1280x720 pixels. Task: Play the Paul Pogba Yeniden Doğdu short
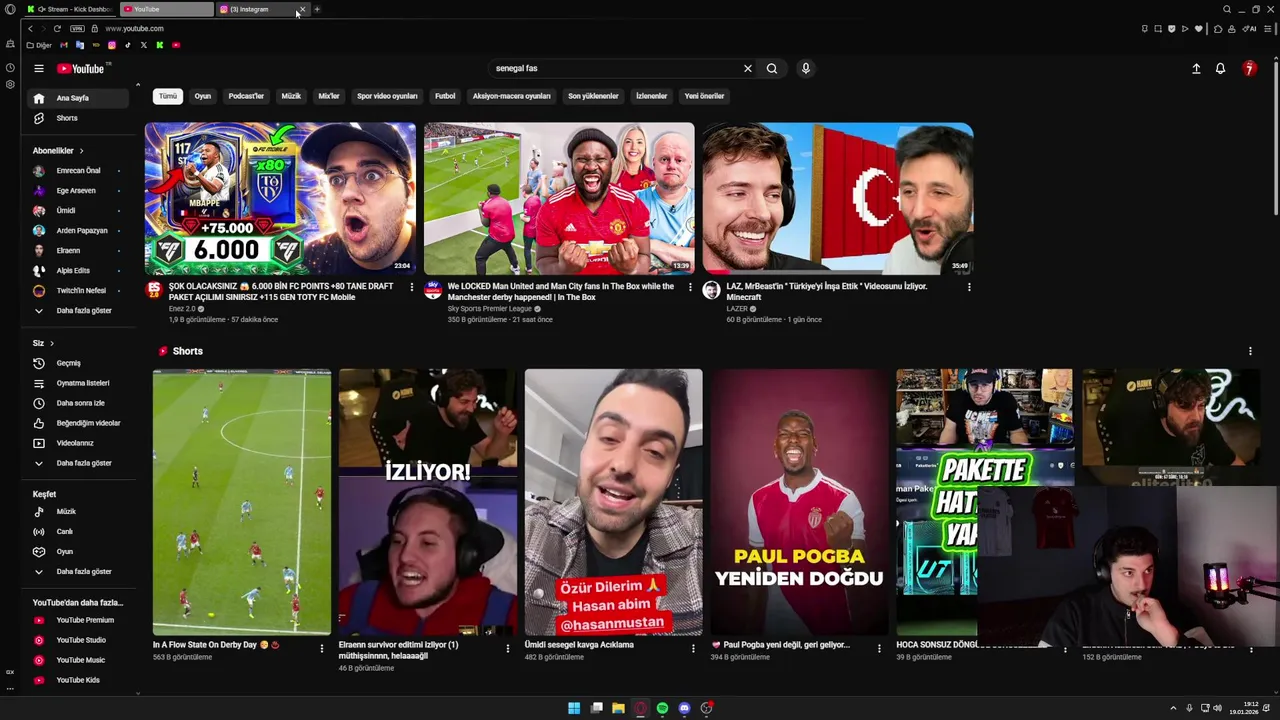(799, 502)
